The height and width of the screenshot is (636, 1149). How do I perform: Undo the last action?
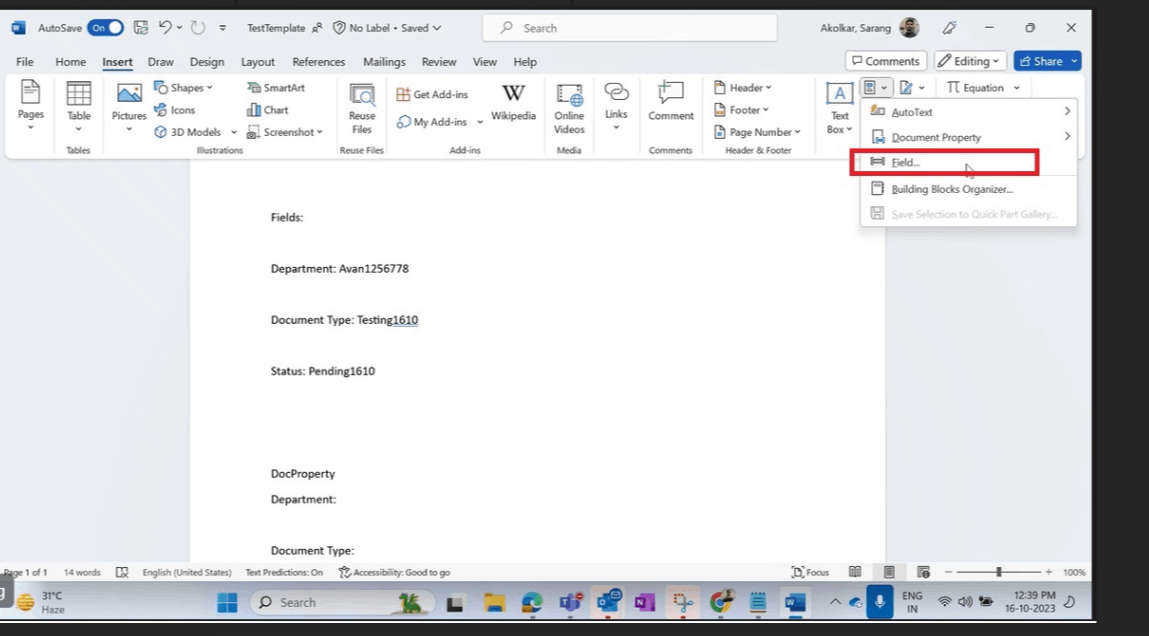(165, 28)
